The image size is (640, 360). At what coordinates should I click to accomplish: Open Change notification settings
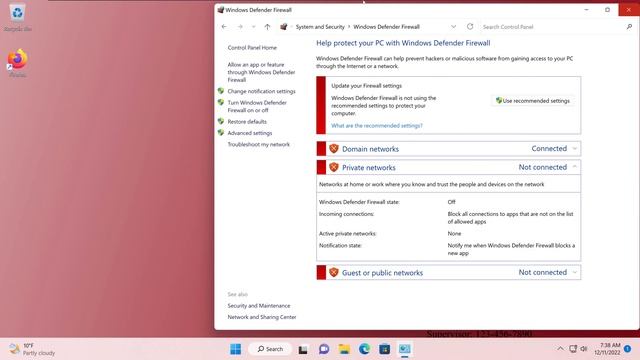coord(261,91)
